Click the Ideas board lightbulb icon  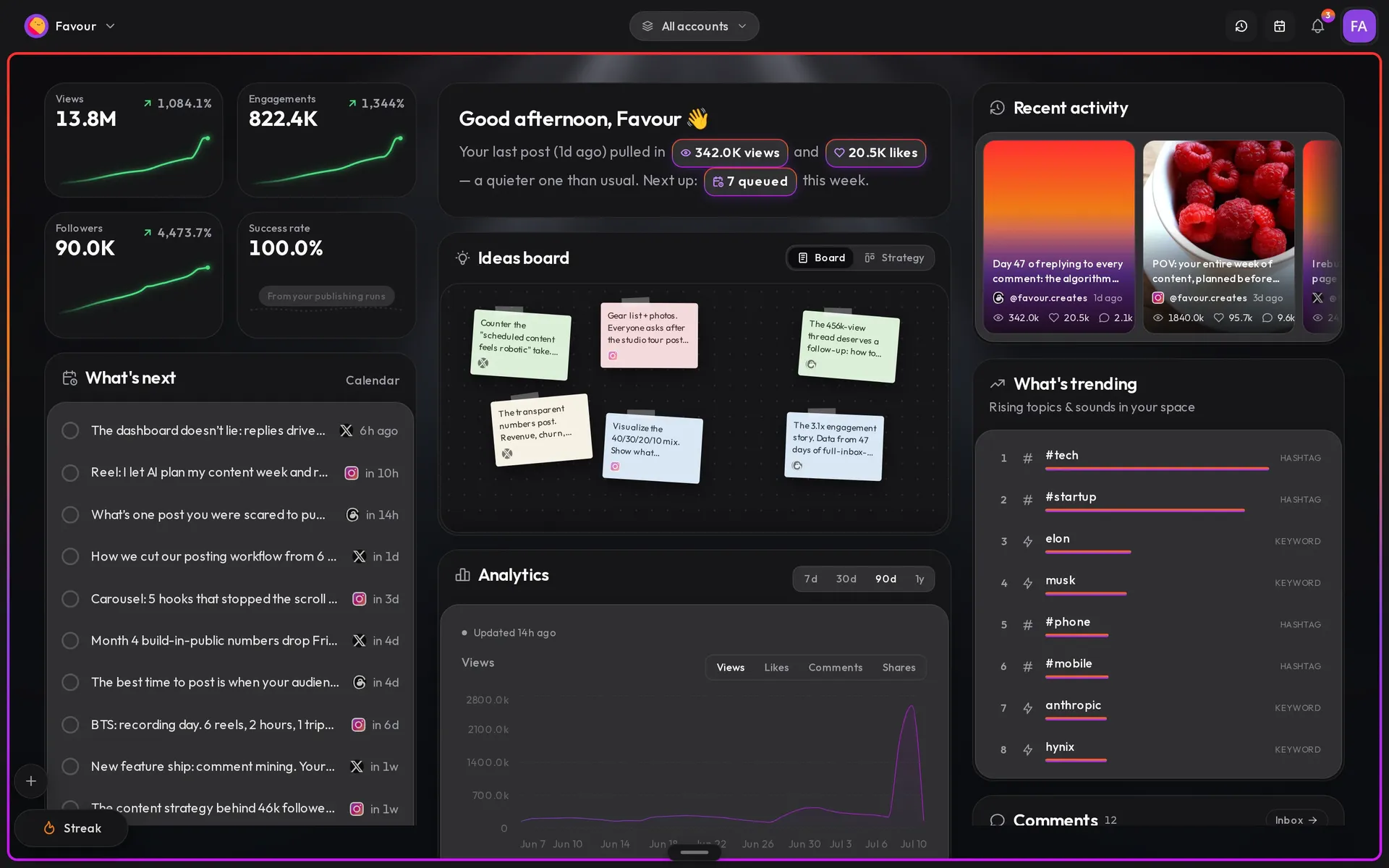click(x=463, y=258)
